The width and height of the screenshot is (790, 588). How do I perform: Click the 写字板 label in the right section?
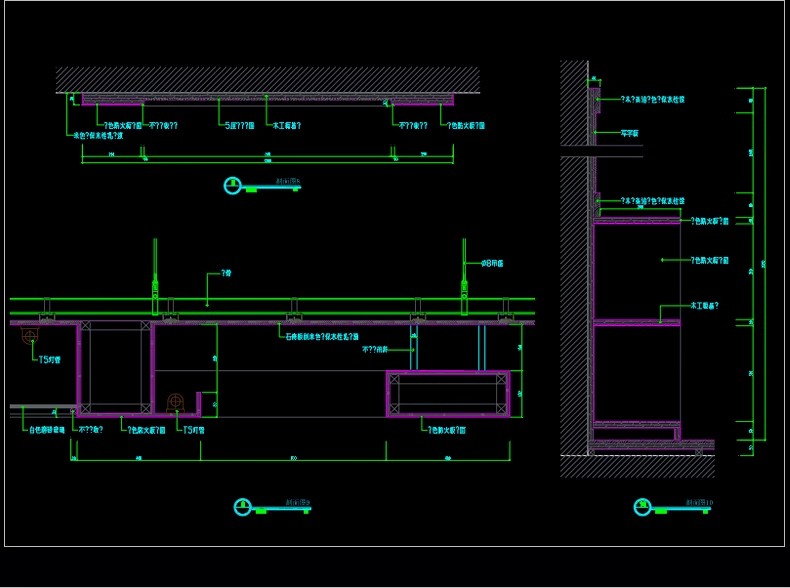coord(630,132)
